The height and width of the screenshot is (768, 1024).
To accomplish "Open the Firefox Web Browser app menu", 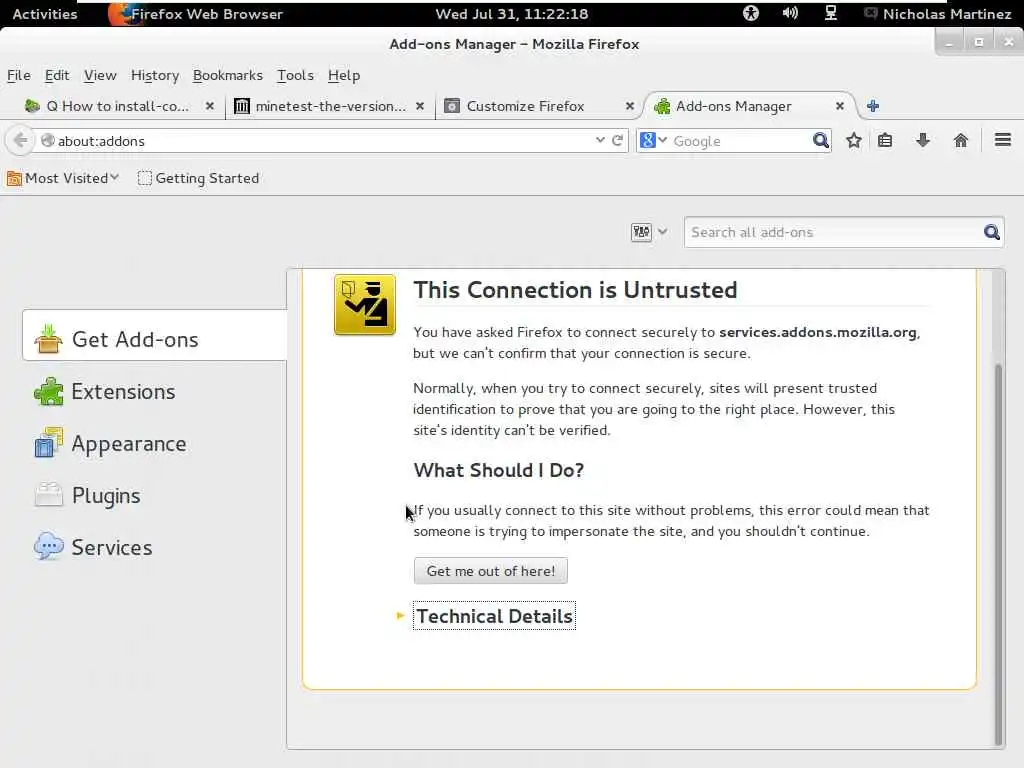I will coord(196,14).
